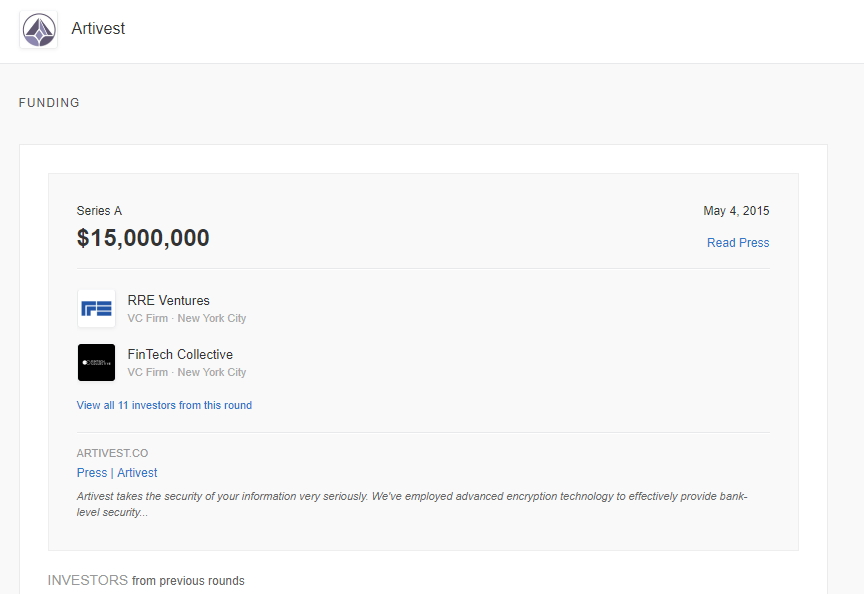864x594 pixels.
Task: Click the Artivest logo icon
Action: click(39, 30)
